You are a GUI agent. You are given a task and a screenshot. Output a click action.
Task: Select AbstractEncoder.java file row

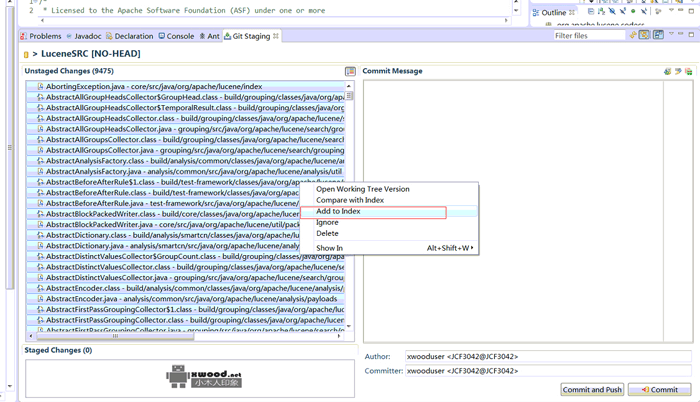(185, 299)
